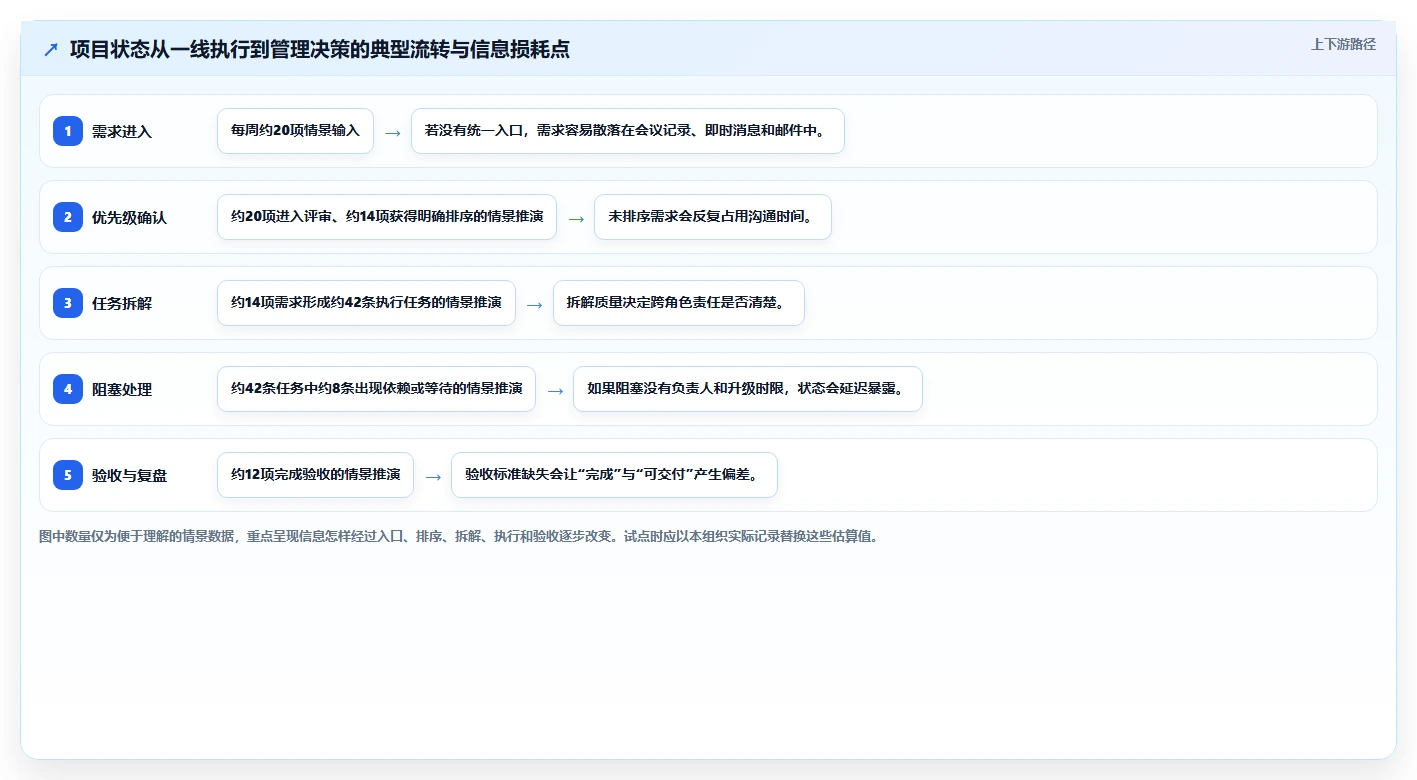1417x780 pixels.
Task: Click the 若没有统一入口 description box
Action: click(x=628, y=131)
